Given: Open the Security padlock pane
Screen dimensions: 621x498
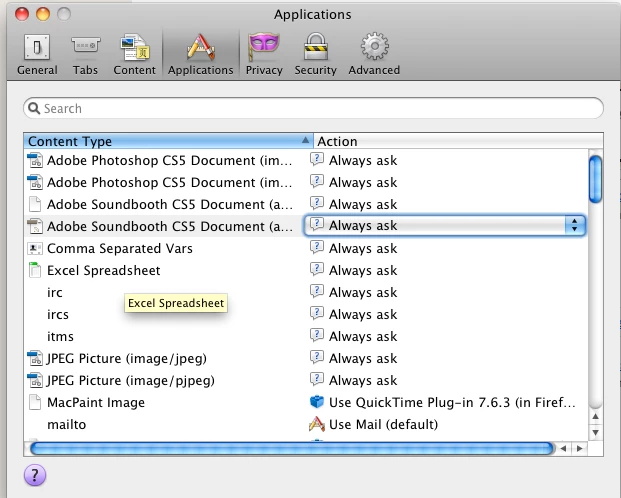Looking at the screenshot, I should [315, 54].
